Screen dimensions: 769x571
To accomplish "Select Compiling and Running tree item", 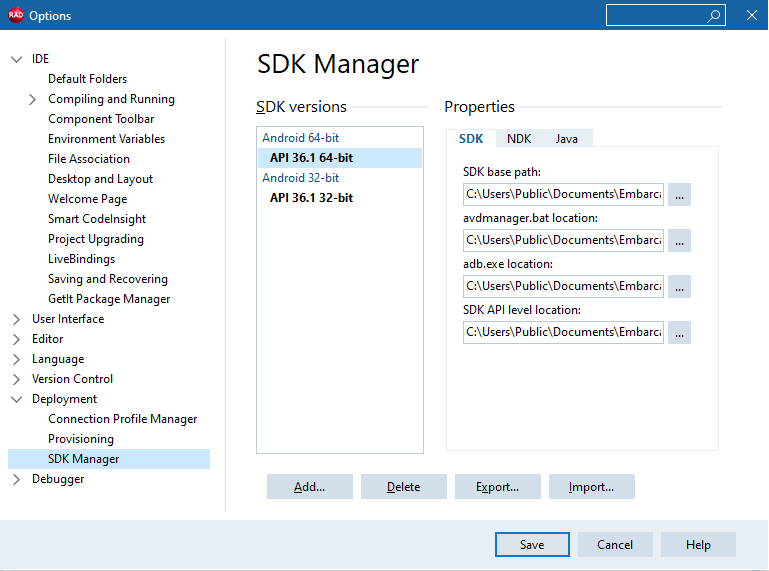I will pyautogui.click(x=111, y=99).
